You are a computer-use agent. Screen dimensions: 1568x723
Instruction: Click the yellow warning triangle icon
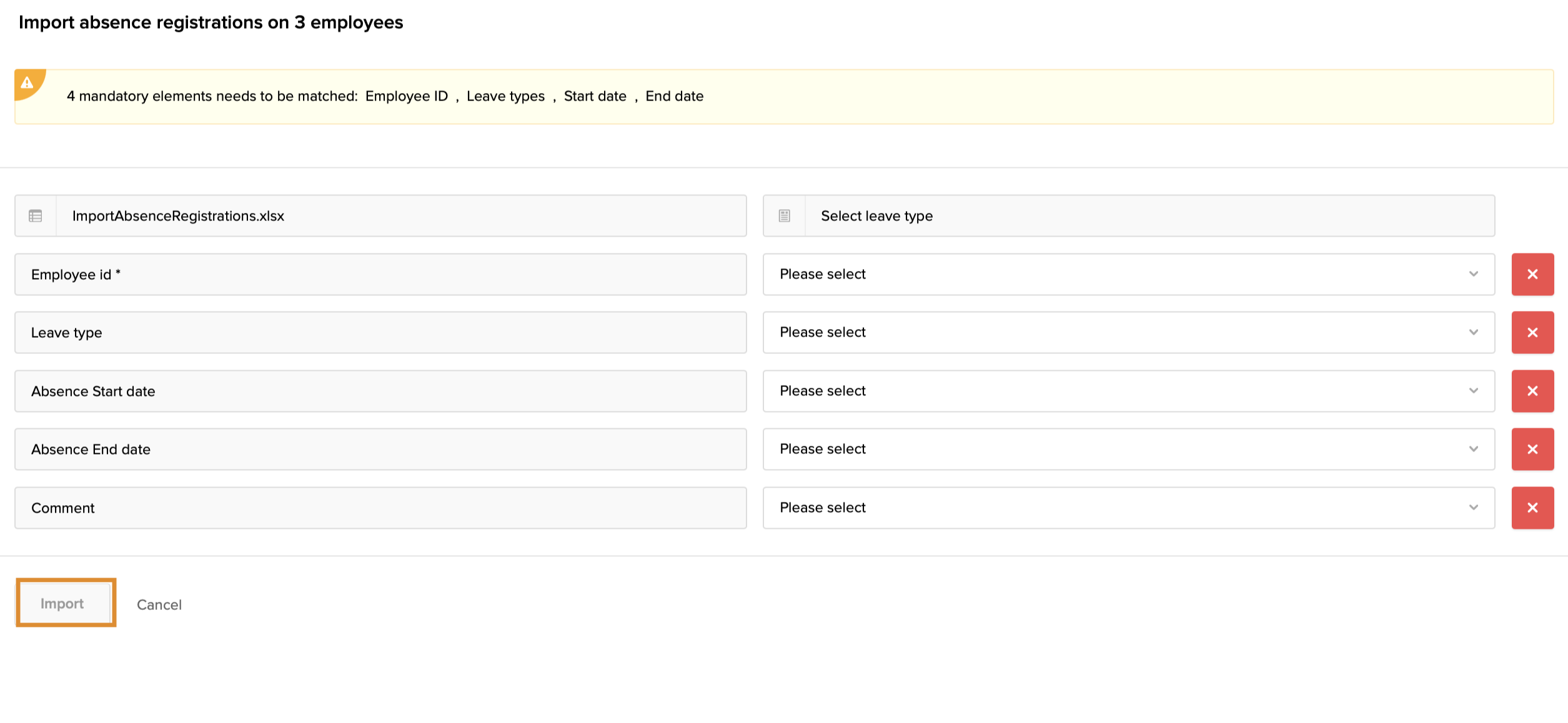(x=27, y=82)
